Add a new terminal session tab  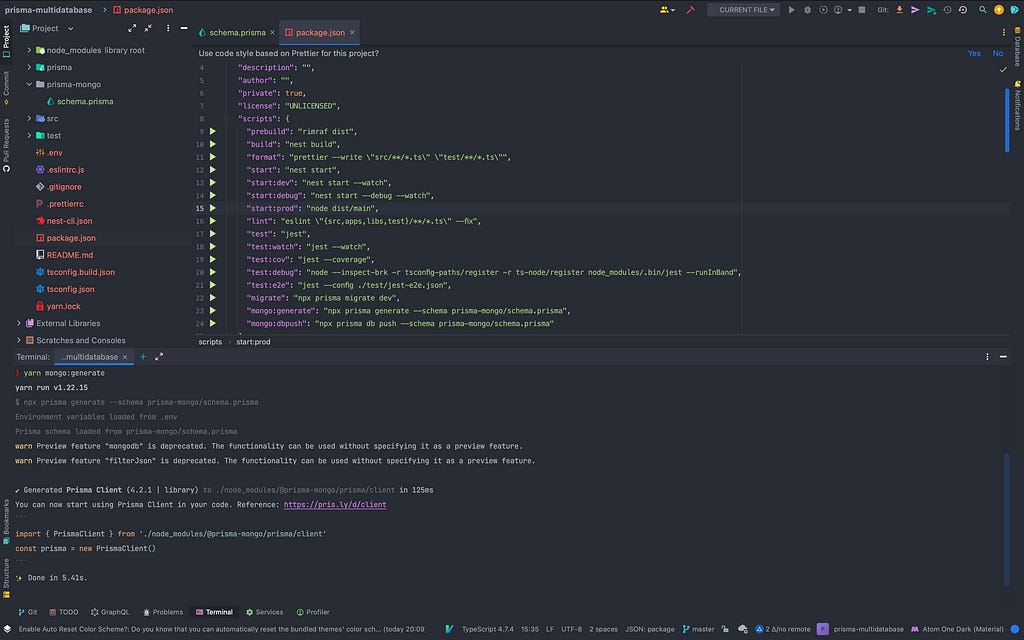click(x=143, y=357)
